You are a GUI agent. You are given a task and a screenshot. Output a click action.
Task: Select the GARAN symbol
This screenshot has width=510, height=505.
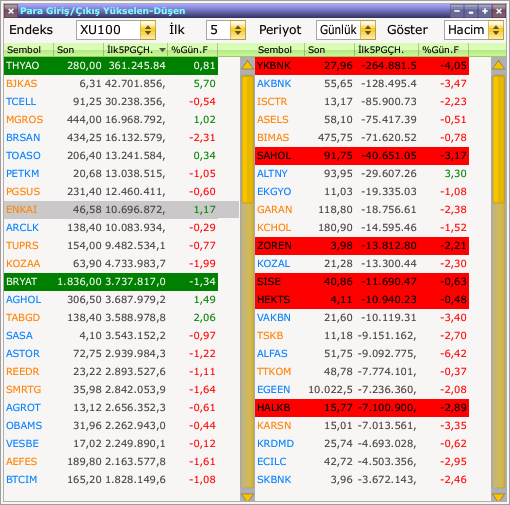click(x=275, y=210)
